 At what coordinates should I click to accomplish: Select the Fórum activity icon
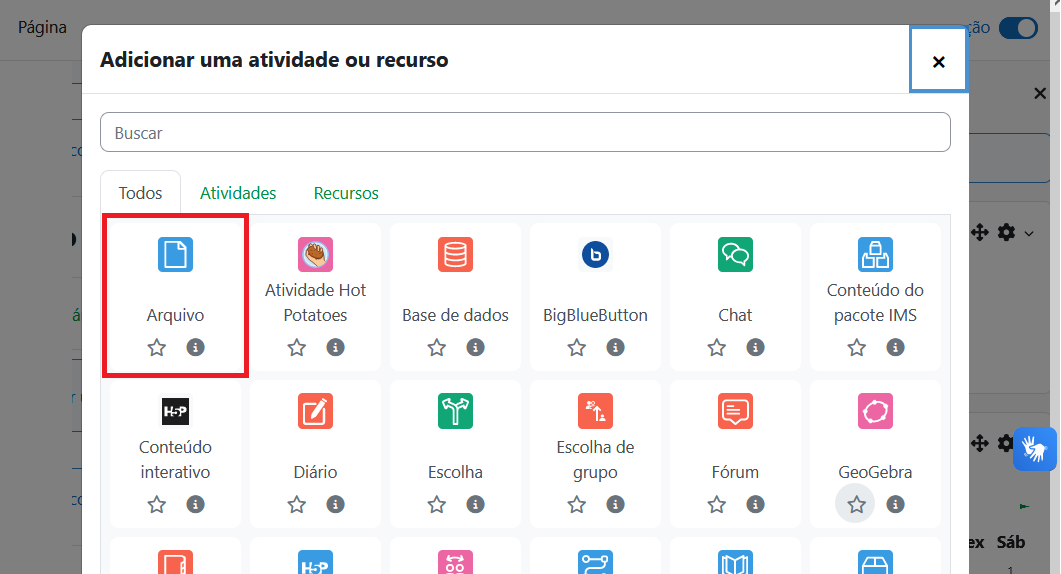coord(735,411)
